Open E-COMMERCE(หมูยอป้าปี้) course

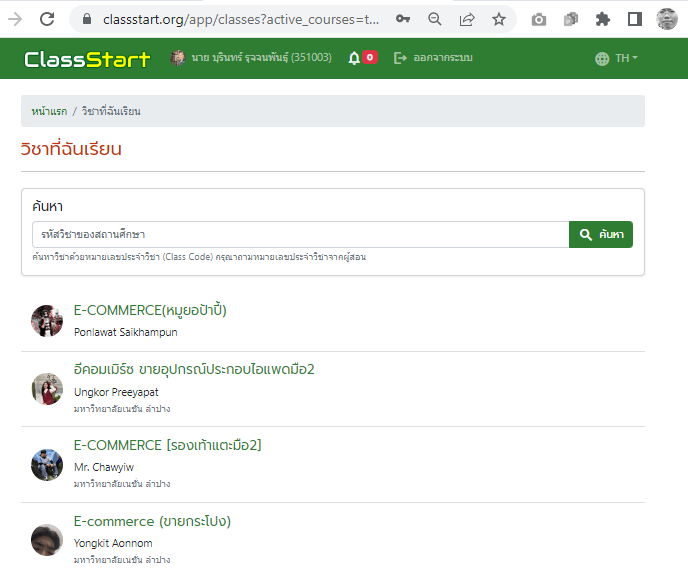pyautogui.click(x=150, y=311)
